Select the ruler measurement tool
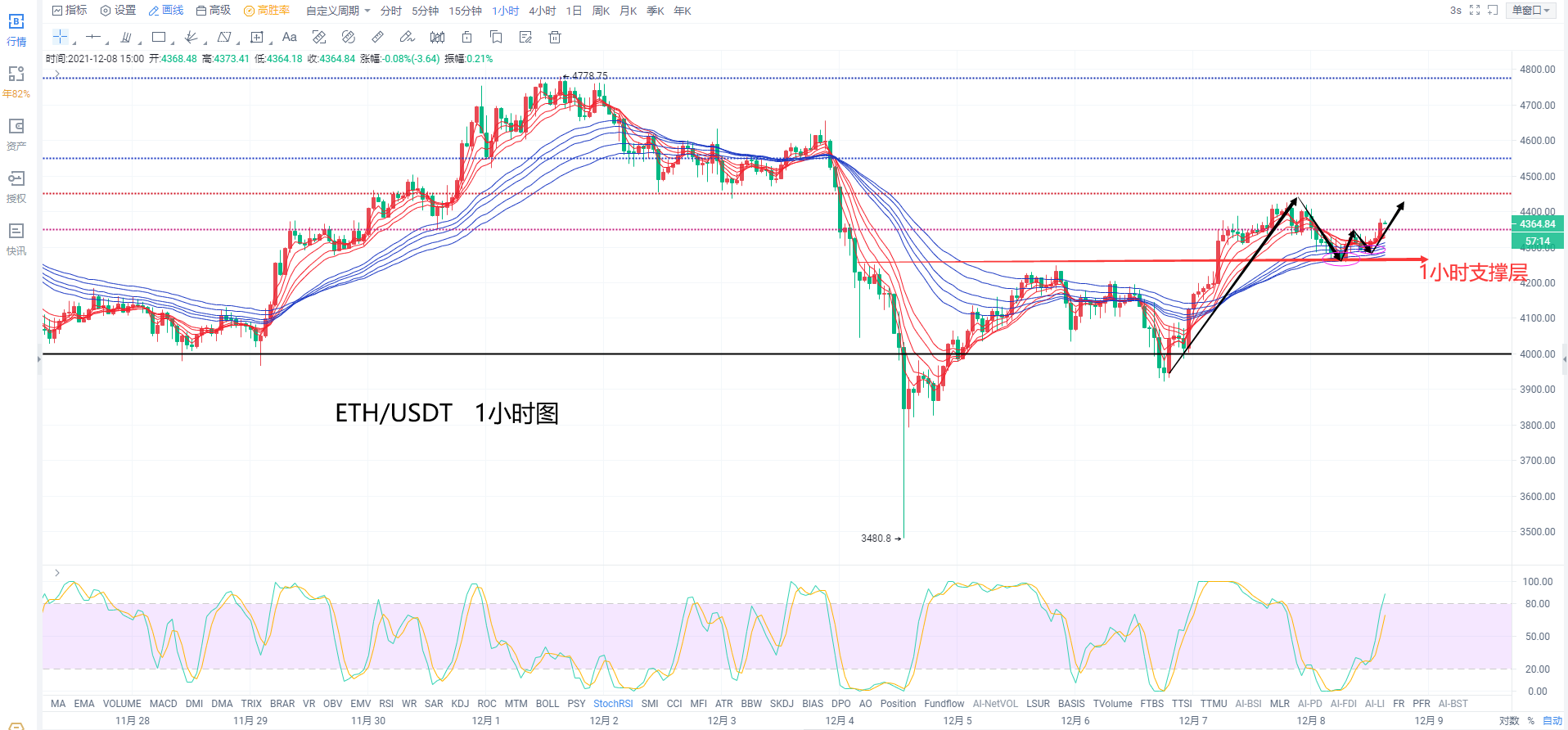 coord(377,37)
